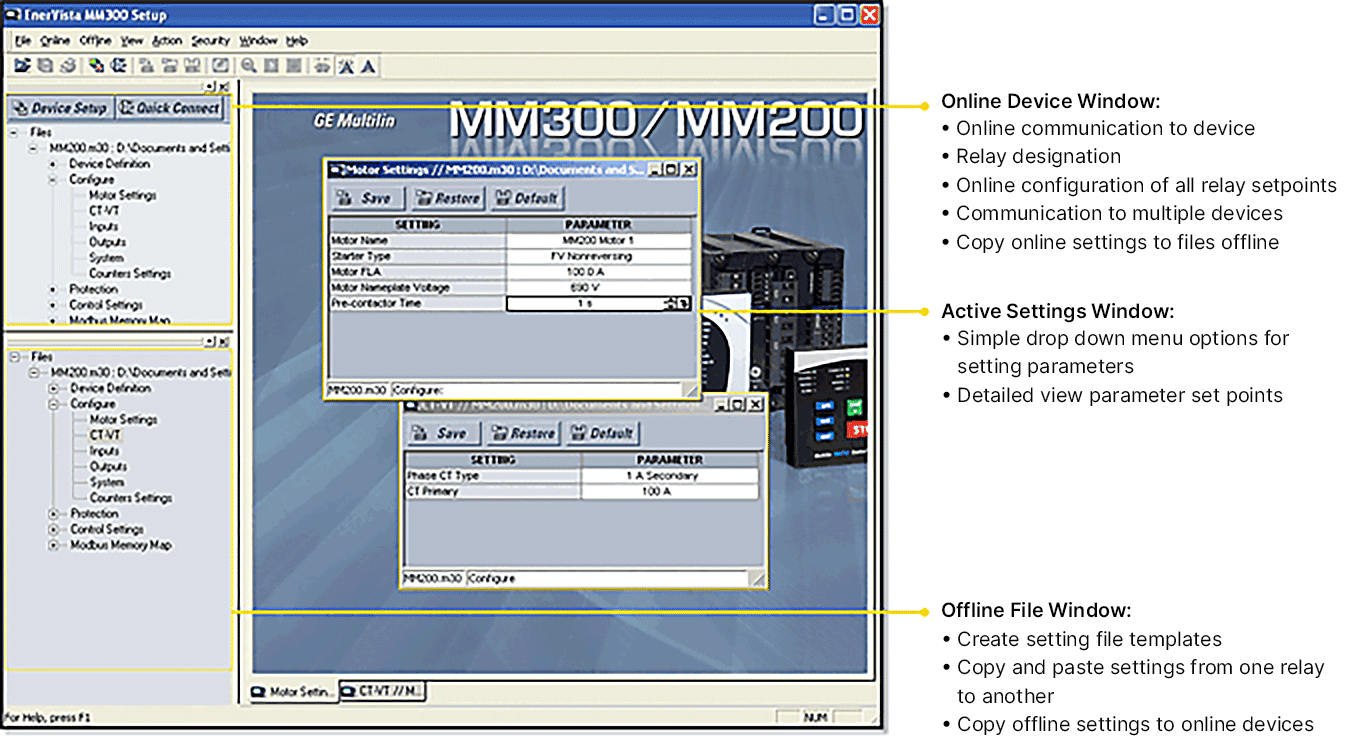Click the crossed letter A toolbar icon
Viewport: 1354px width, 746px height.
(346, 67)
